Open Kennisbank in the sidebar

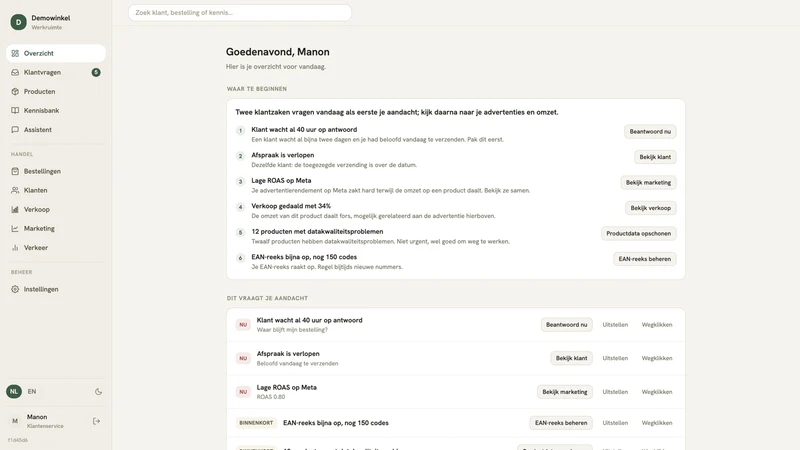56,110
